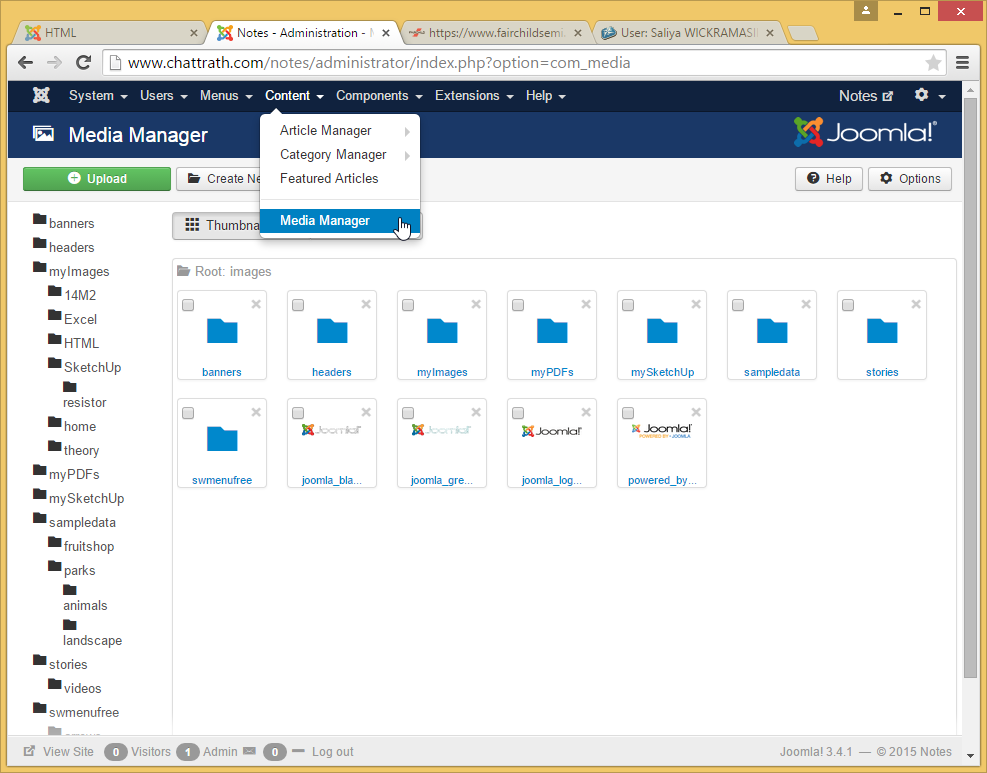Open the Chrome hamburger menu icon
This screenshot has width=987, height=773.
(x=962, y=63)
